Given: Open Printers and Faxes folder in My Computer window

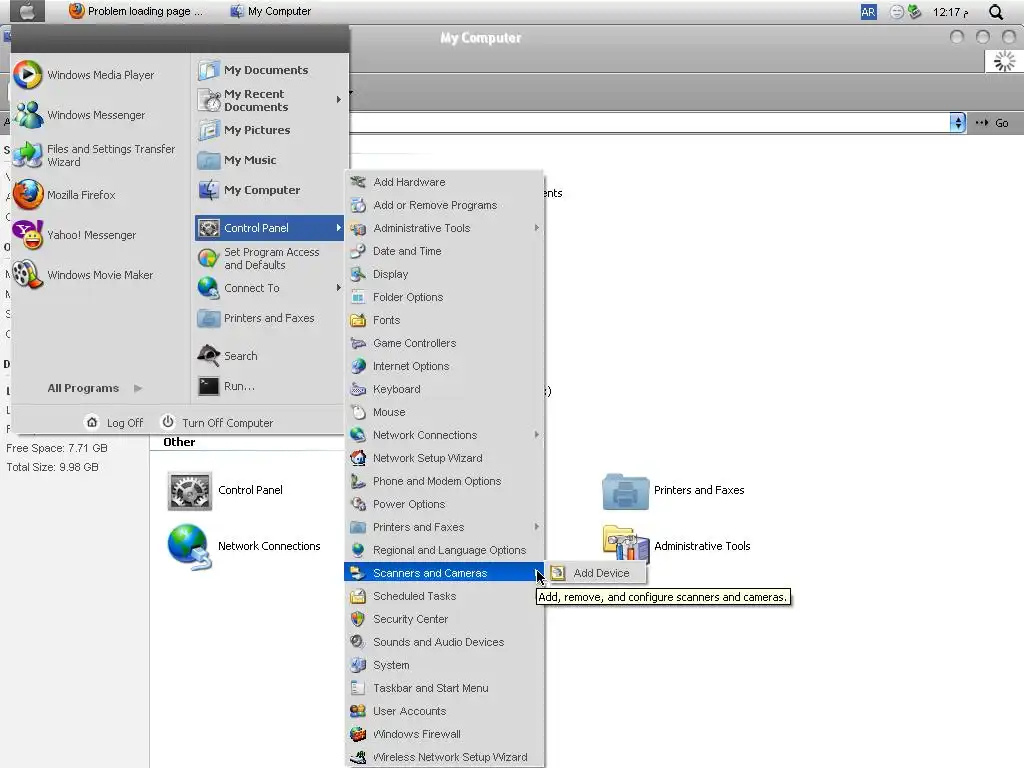Looking at the screenshot, I should 625,491.
